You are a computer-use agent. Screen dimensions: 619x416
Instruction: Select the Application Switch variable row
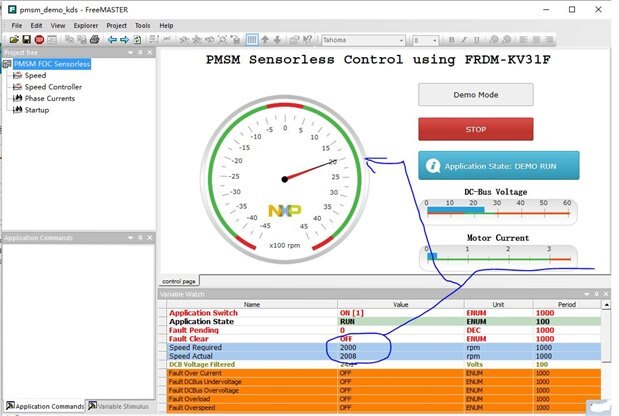pos(384,313)
